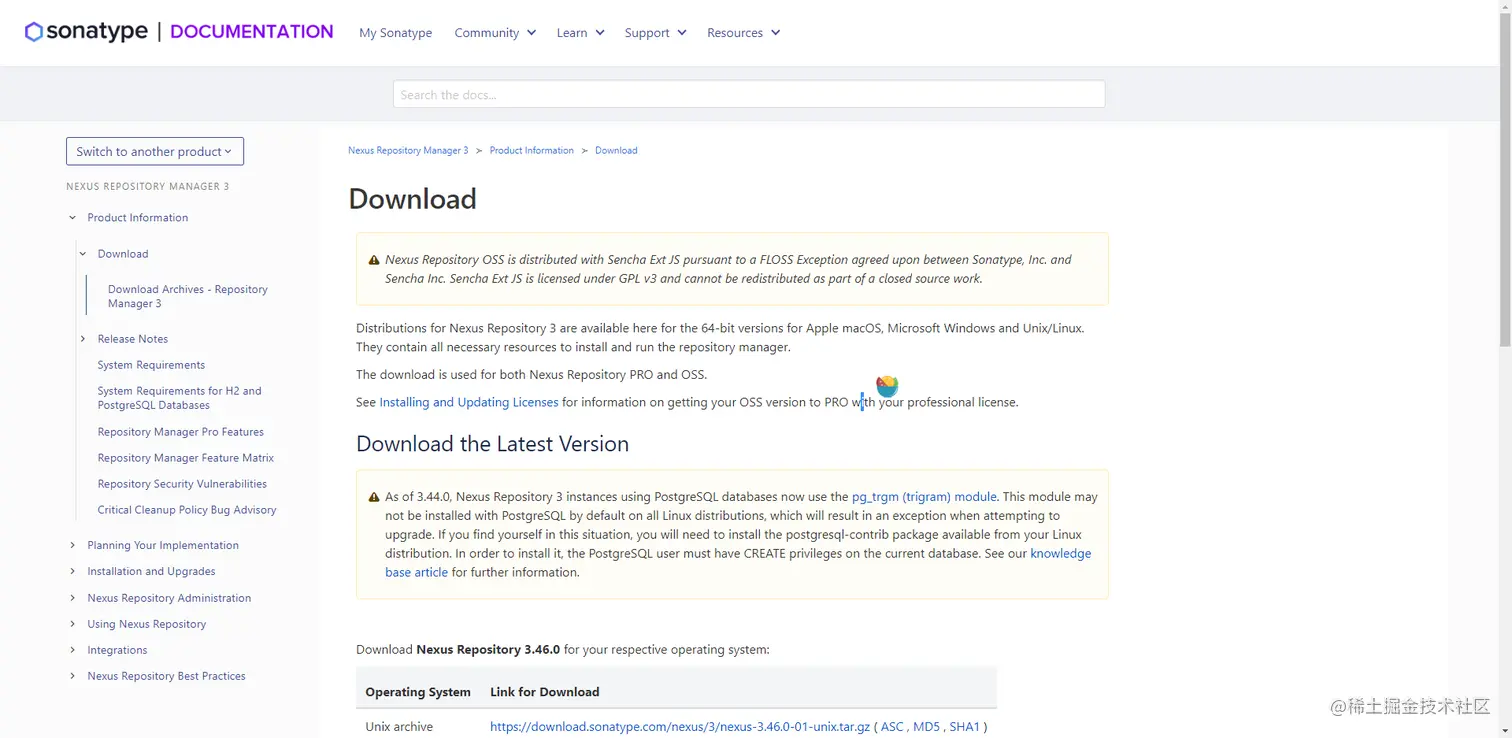
Task: Open Repository Security Vulnerabilities page
Action: (x=182, y=484)
